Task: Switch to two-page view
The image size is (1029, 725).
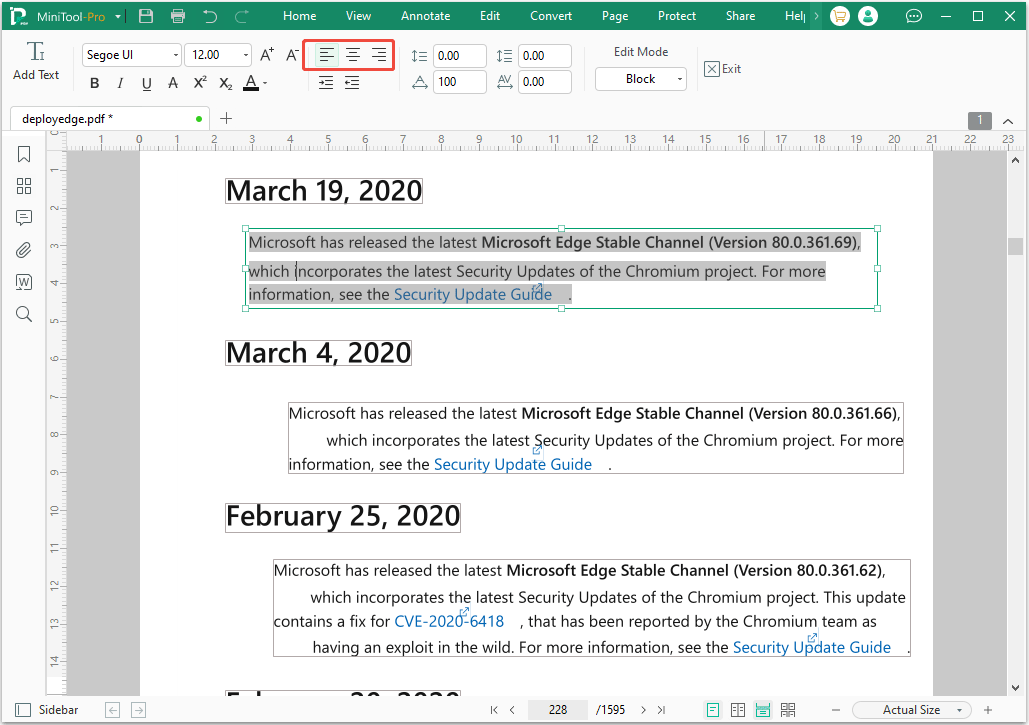Action: [x=738, y=710]
